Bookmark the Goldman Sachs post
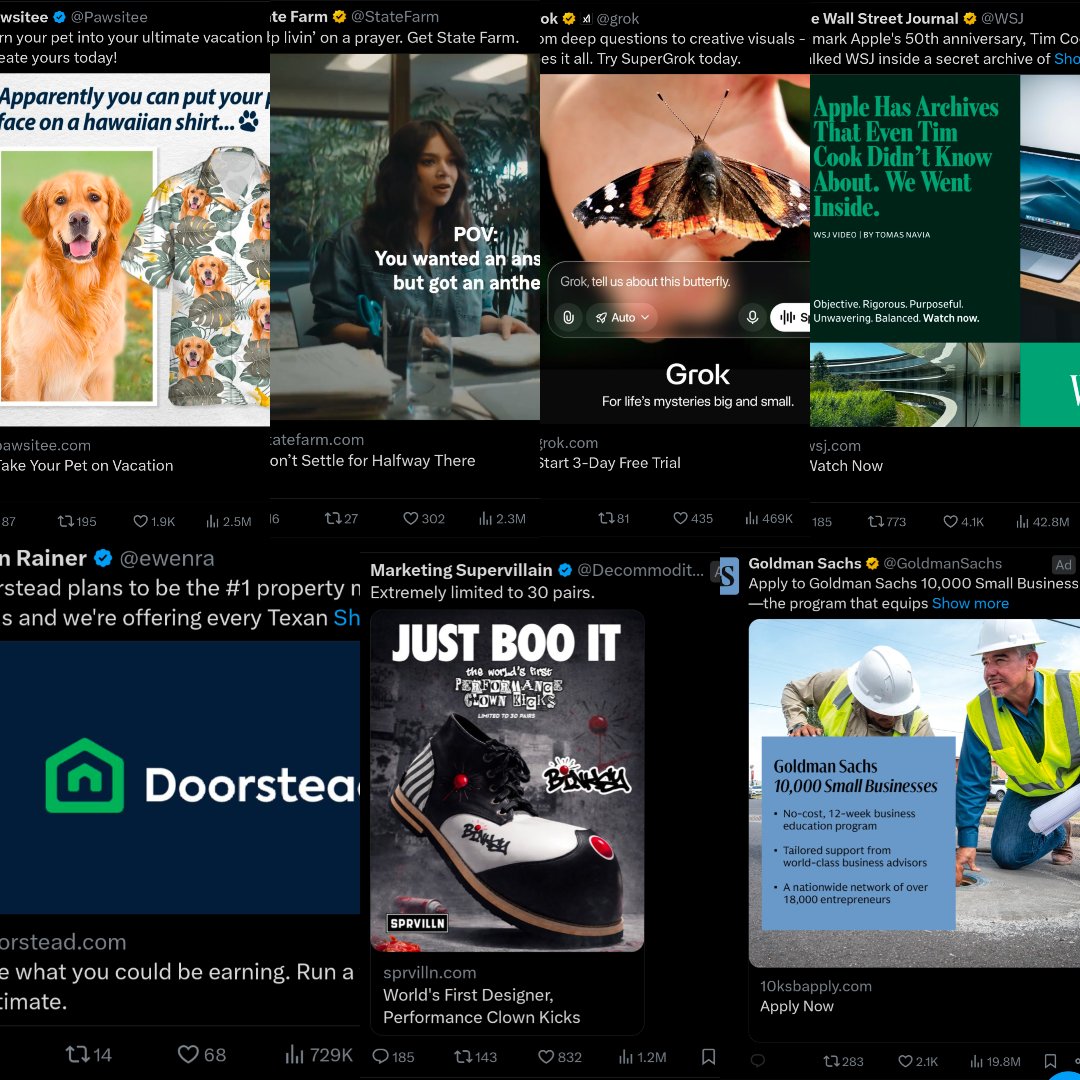Viewport: 1080px width, 1080px height. point(1050,1061)
